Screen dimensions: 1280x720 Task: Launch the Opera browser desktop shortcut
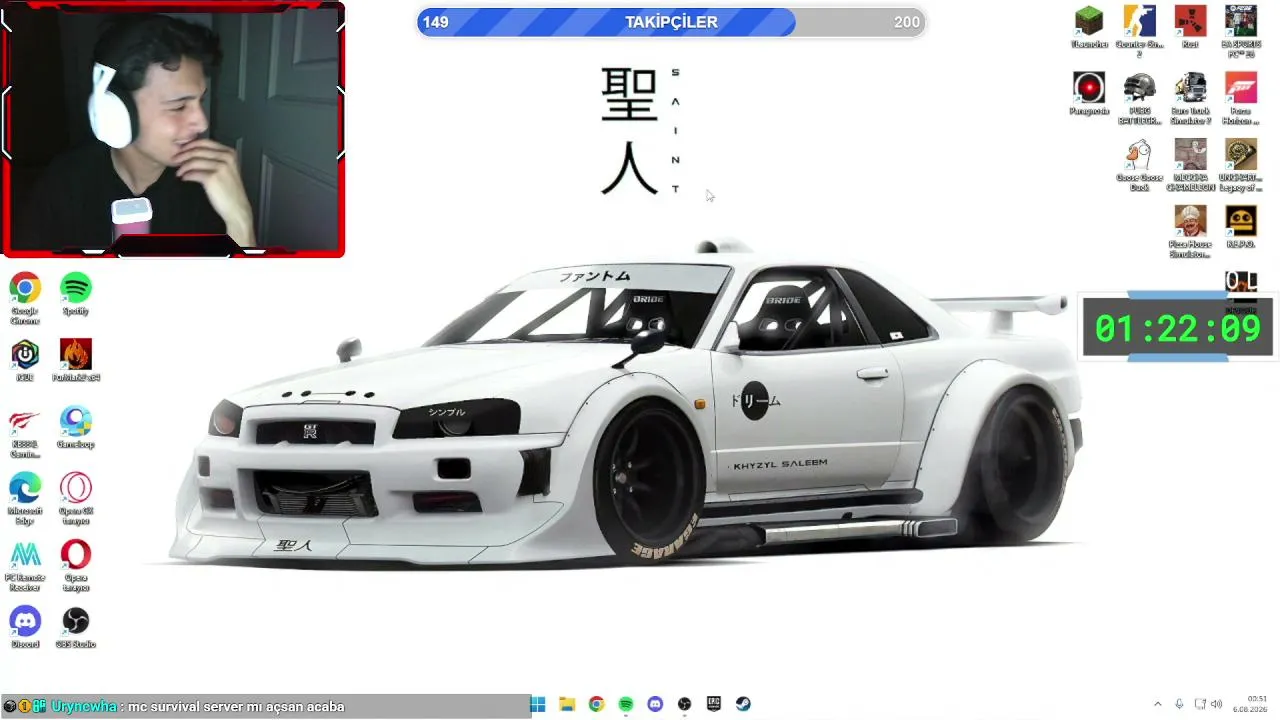click(76, 565)
